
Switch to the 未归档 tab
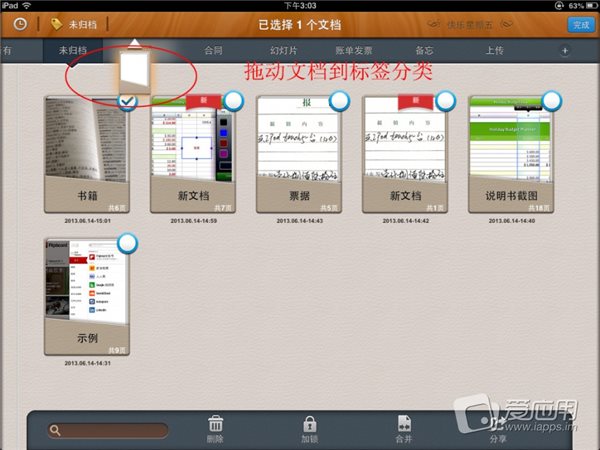tap(73, 50)
